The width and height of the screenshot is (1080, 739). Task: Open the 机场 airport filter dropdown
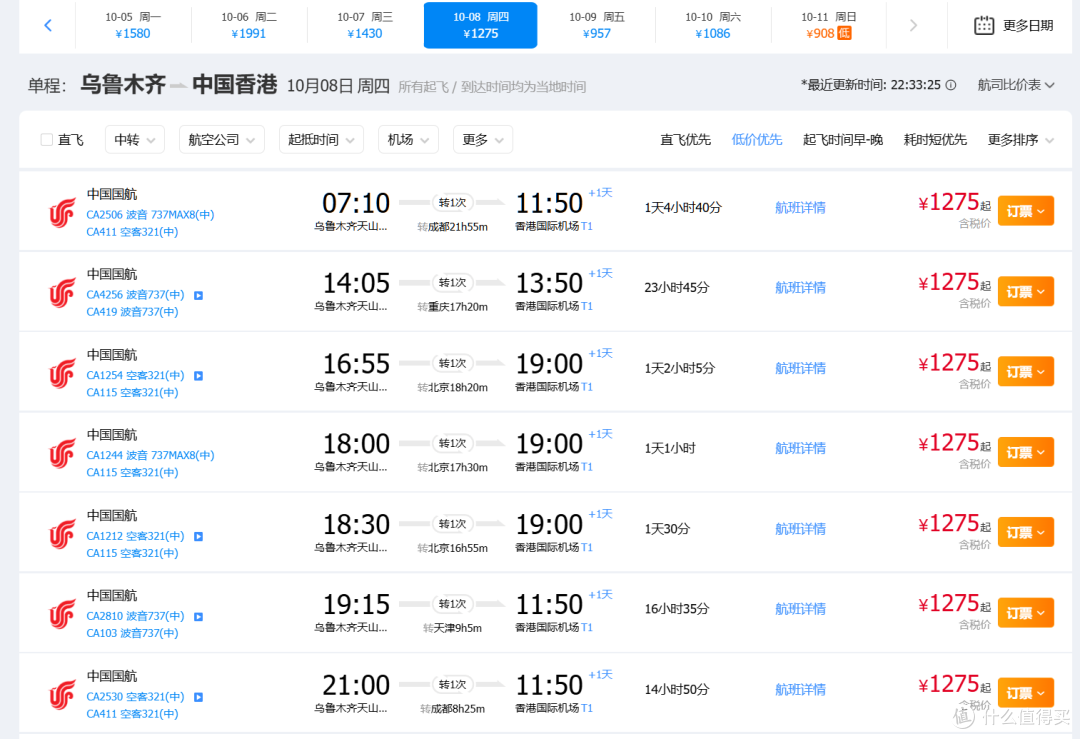(408, 140)
